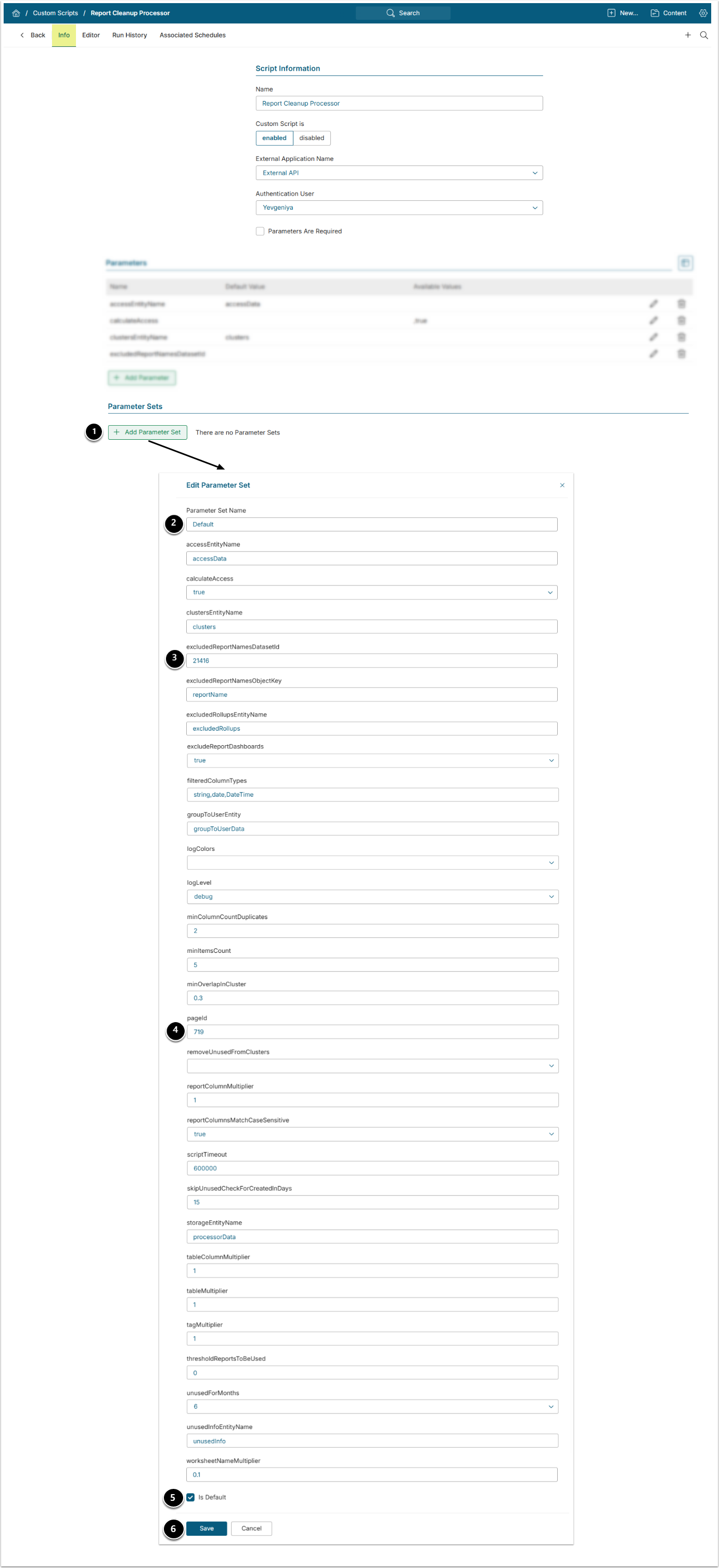Screen dimensions: 719x1568
Task: Close the Edit Parameter Set dialog
Action: coord(562,485)
